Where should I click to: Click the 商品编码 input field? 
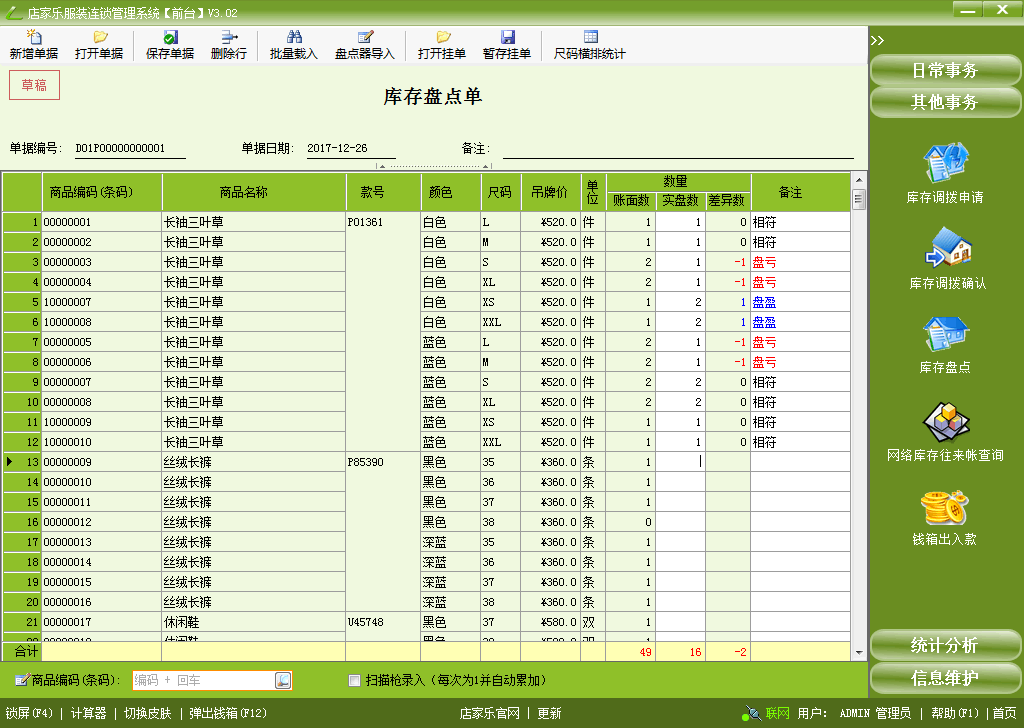(x=204, y=680)
